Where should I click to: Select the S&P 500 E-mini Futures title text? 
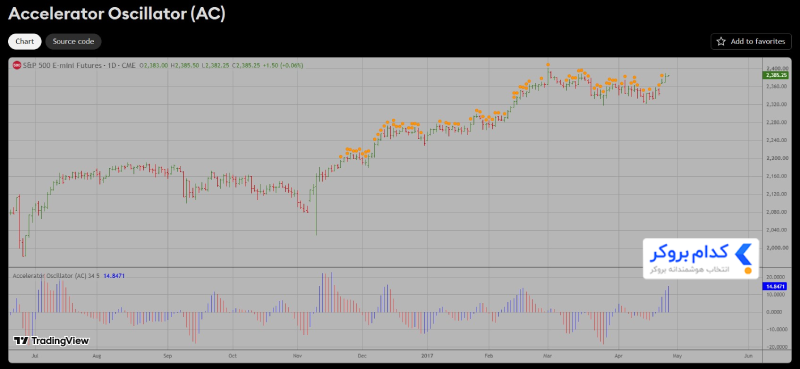tap(79, 65)
